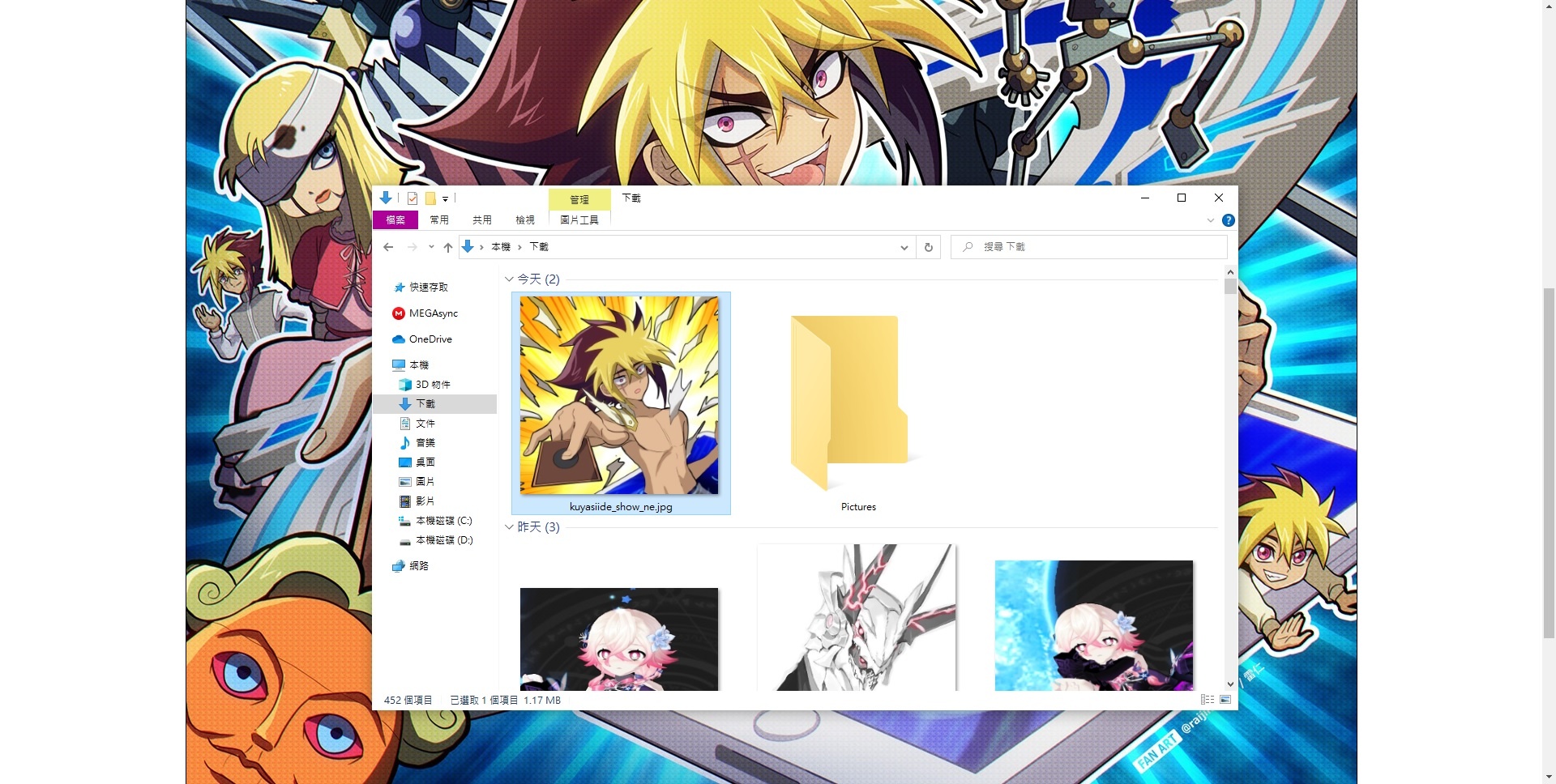Screen dimensions: 1556x784
Task: Switch to details view icon in status bar
Action: coord(1208,700)
